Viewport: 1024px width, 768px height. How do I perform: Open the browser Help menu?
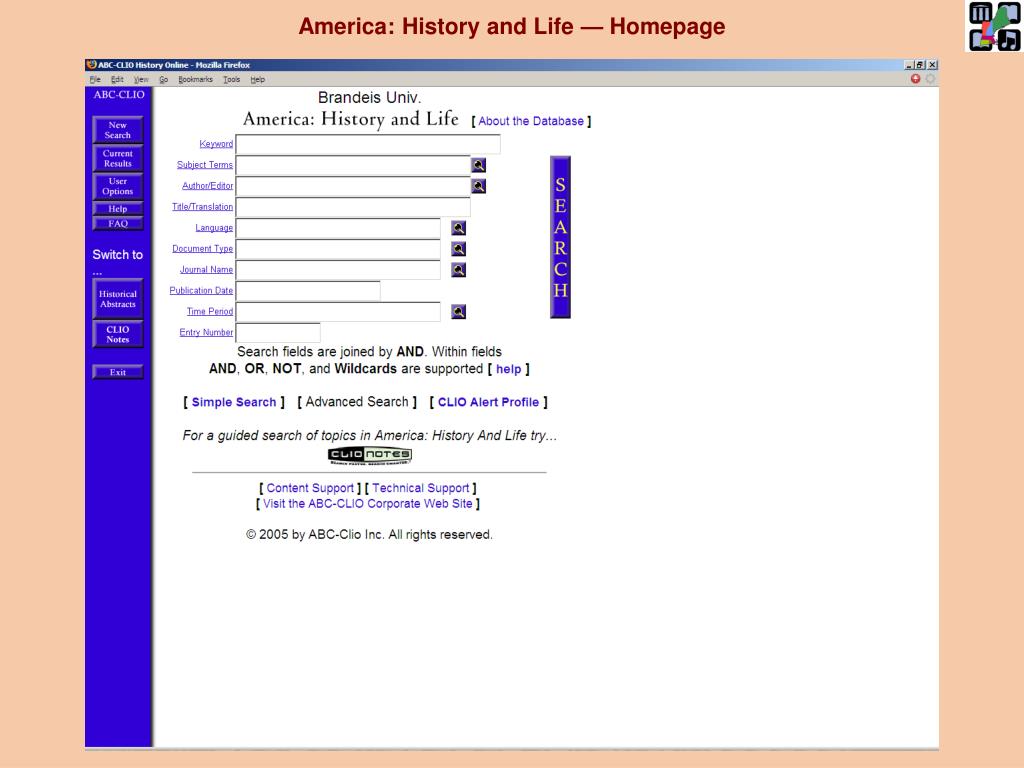click(257, 80)
